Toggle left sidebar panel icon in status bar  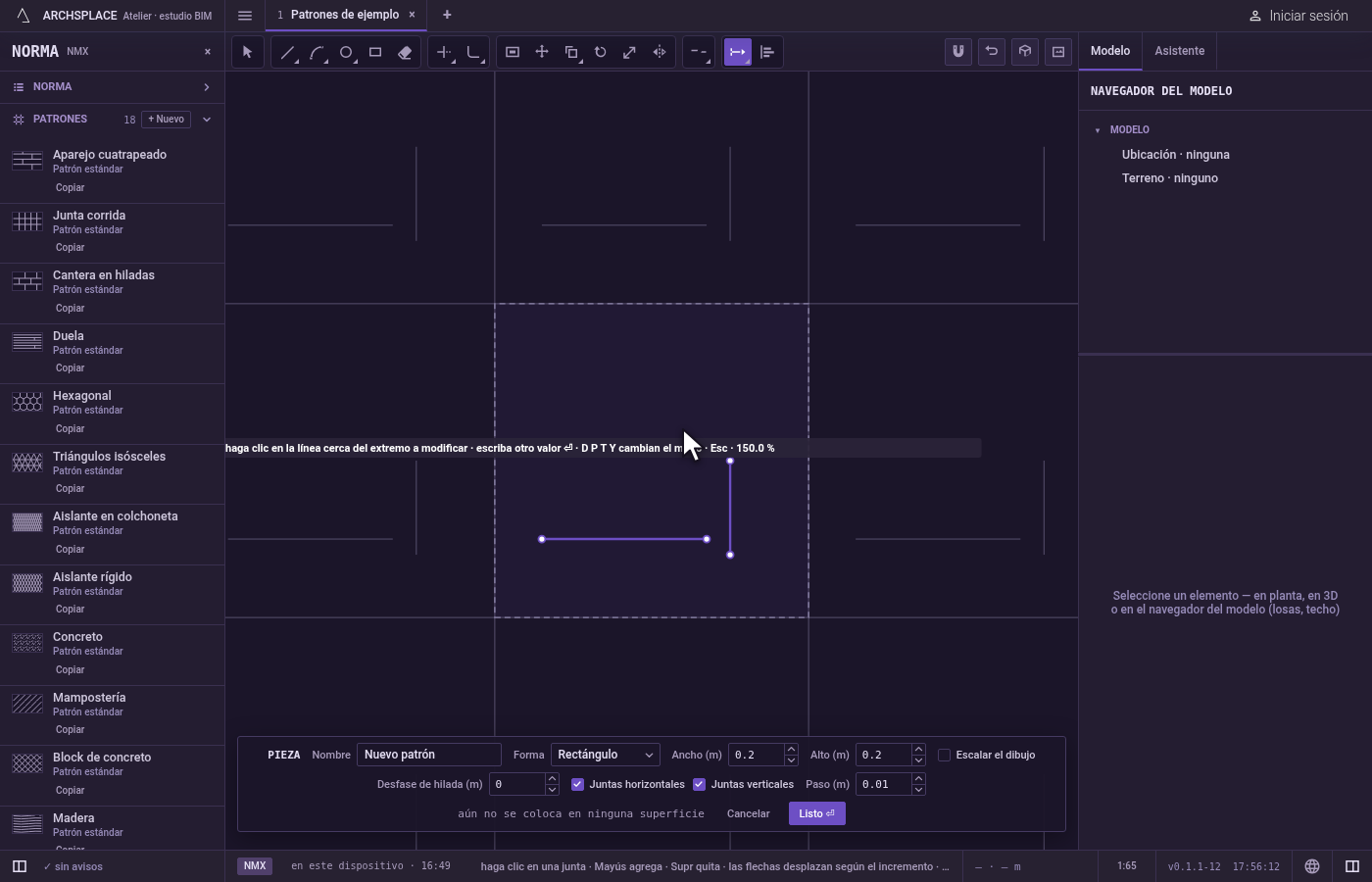(x=19, y=866)
